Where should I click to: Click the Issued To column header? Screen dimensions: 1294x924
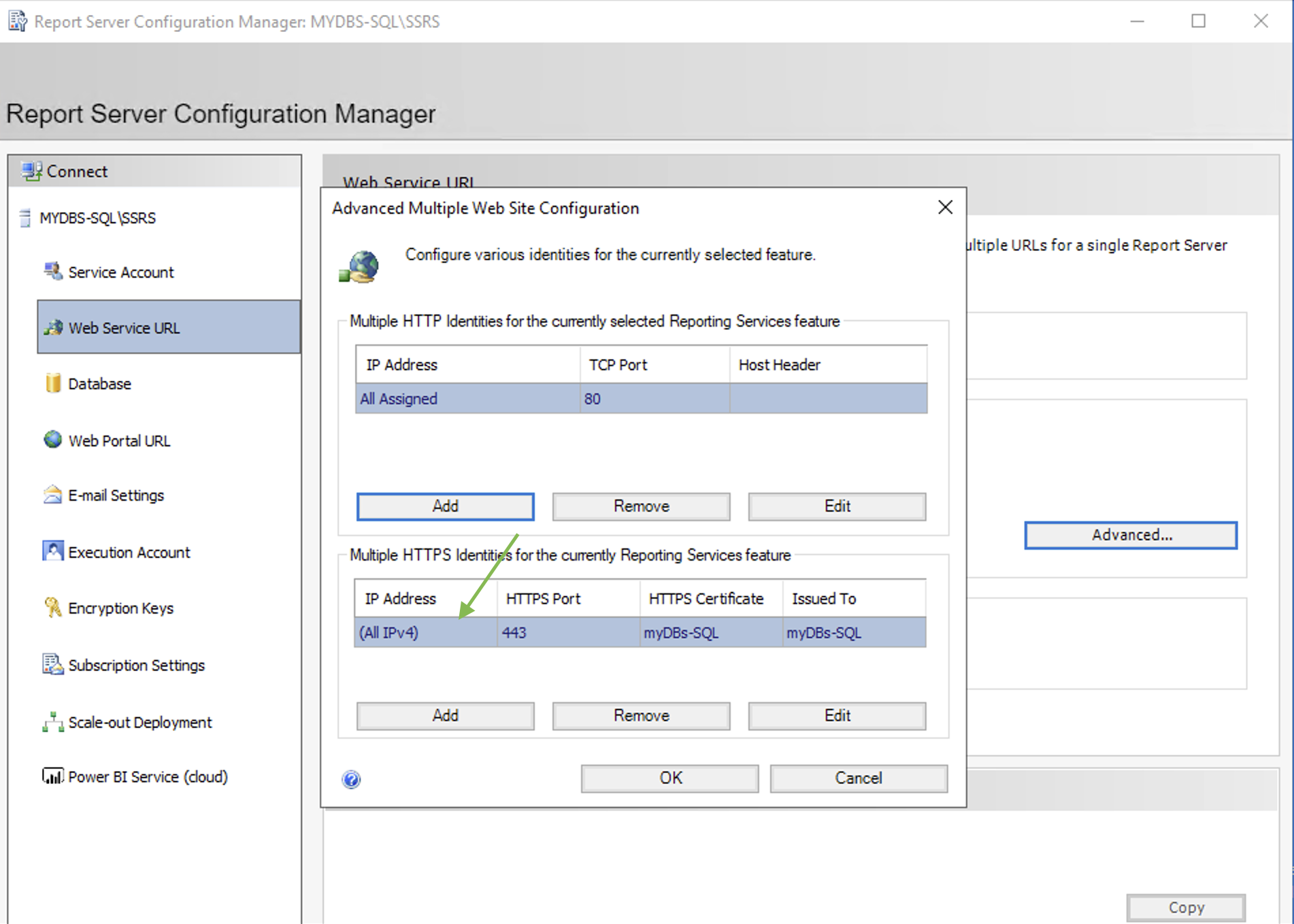(x=854, y=599)
